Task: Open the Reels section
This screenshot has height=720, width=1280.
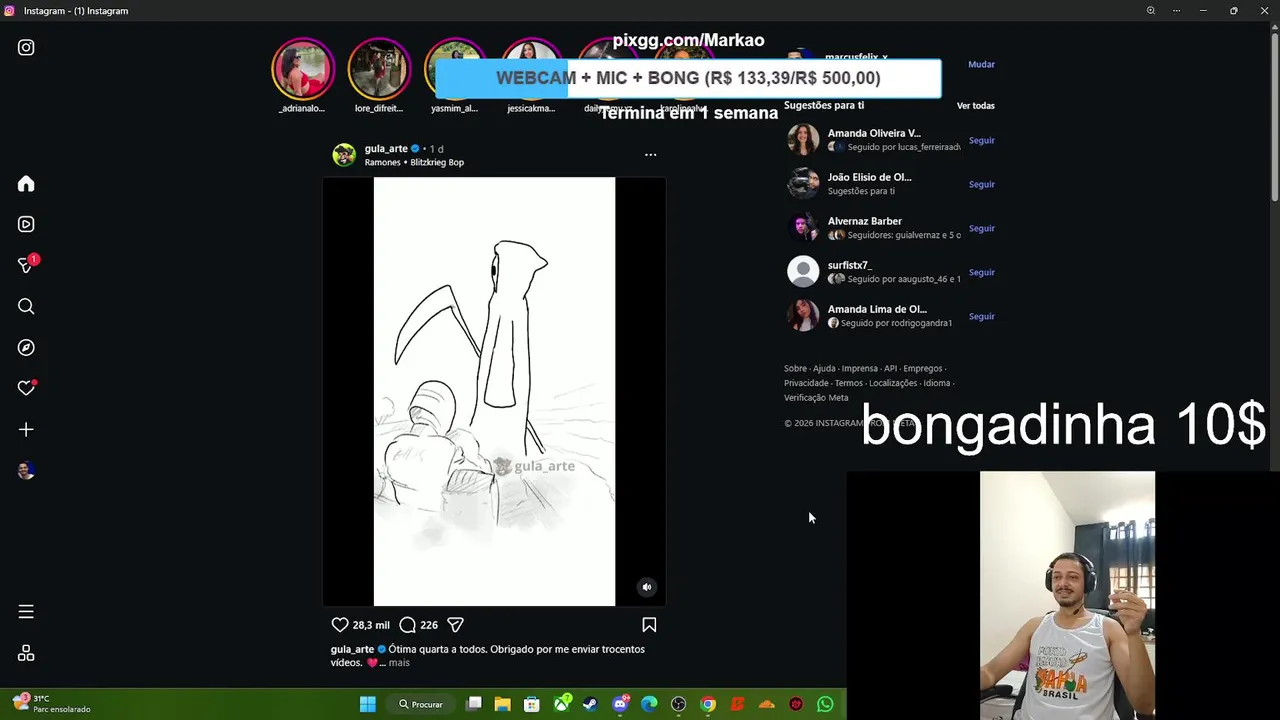Action: pyautogui.click(x=26, y=224)
